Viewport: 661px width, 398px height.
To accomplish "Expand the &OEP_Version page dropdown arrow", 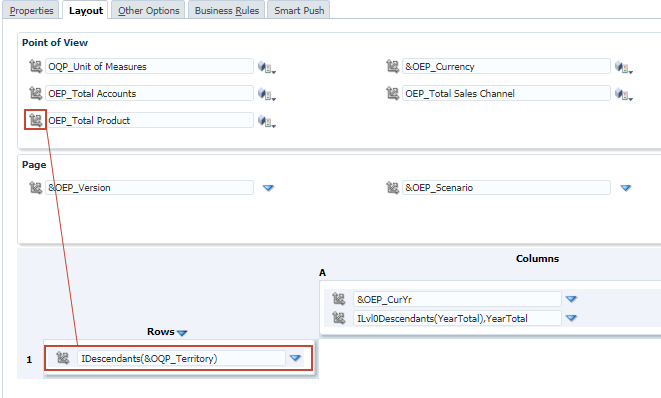I will pos(268,188).
